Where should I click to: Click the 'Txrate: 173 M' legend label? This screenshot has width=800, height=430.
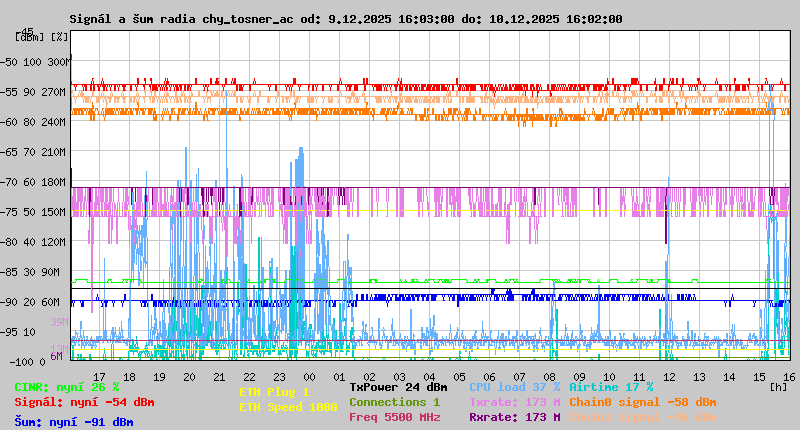(x=515, y=402)
